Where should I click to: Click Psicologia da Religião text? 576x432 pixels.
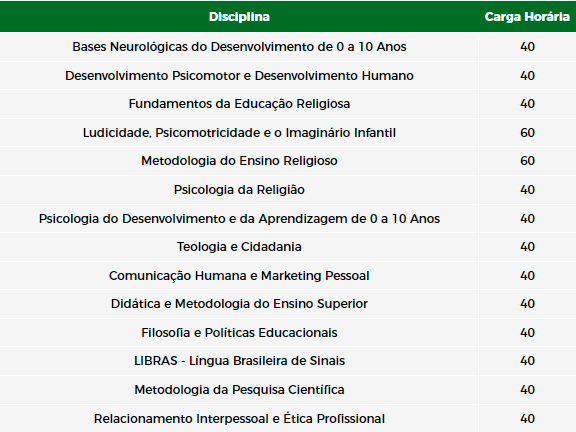(x=239, y=190)
